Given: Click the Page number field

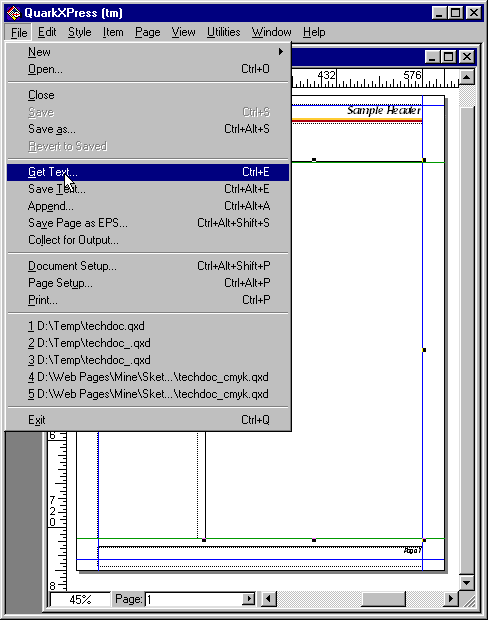Looking at the screenshot, I should [194, 599].
